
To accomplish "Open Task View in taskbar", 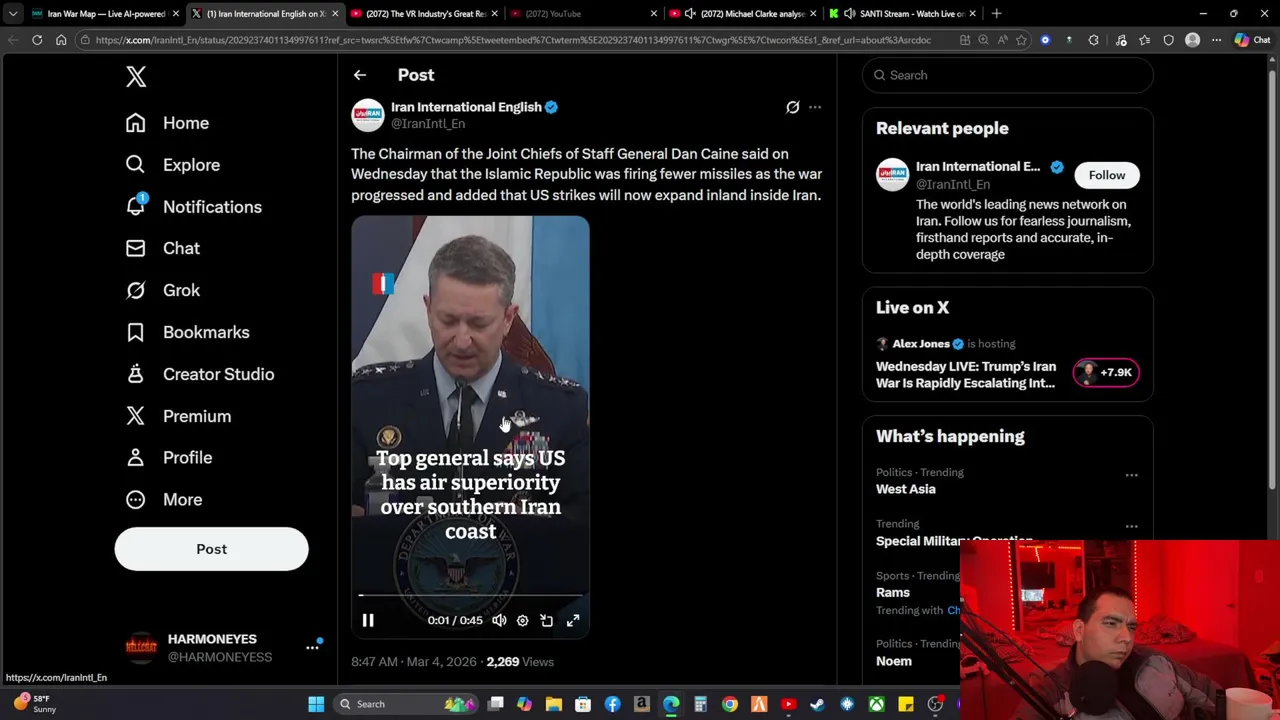I will tap(496, 704).
